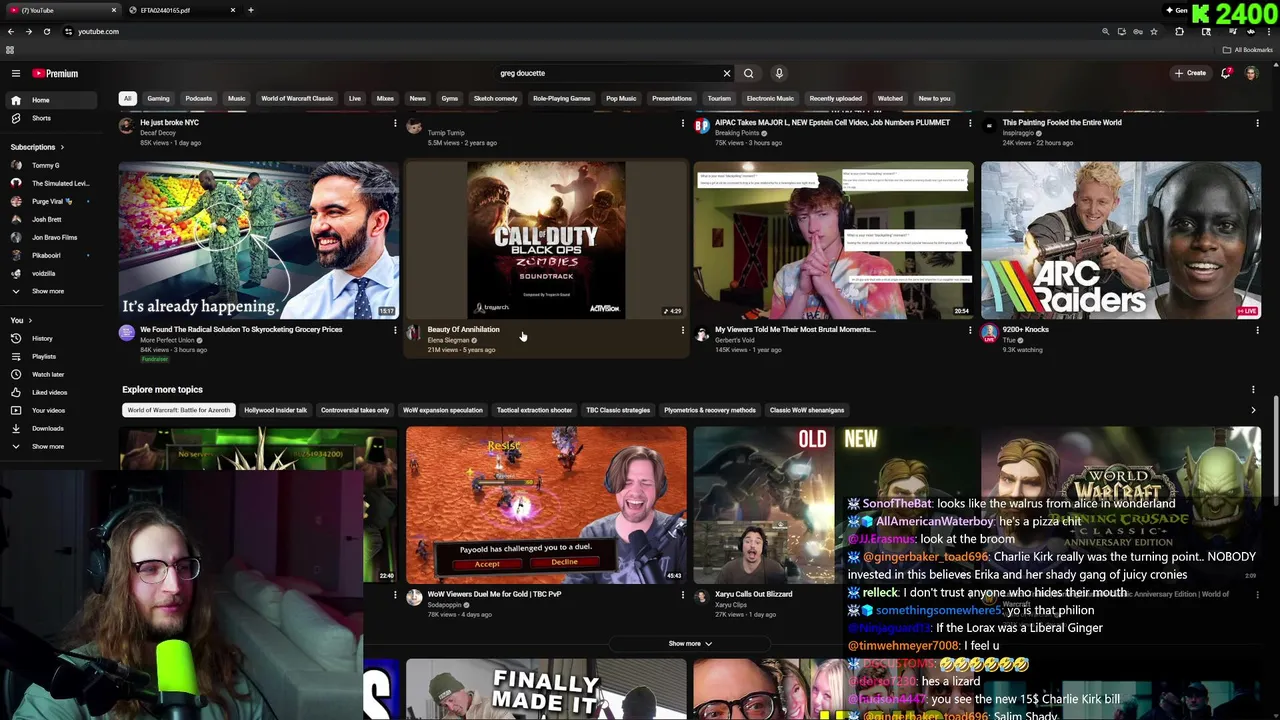Expand Show more below Explore topics videos
This screenshot has height=720, width=1280.
(x=690, y=643)
